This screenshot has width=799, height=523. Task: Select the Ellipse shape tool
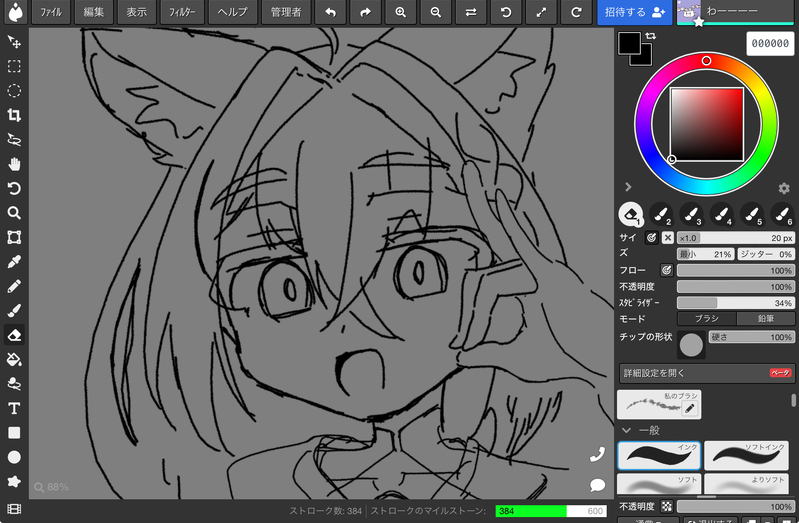click(14, 457)
